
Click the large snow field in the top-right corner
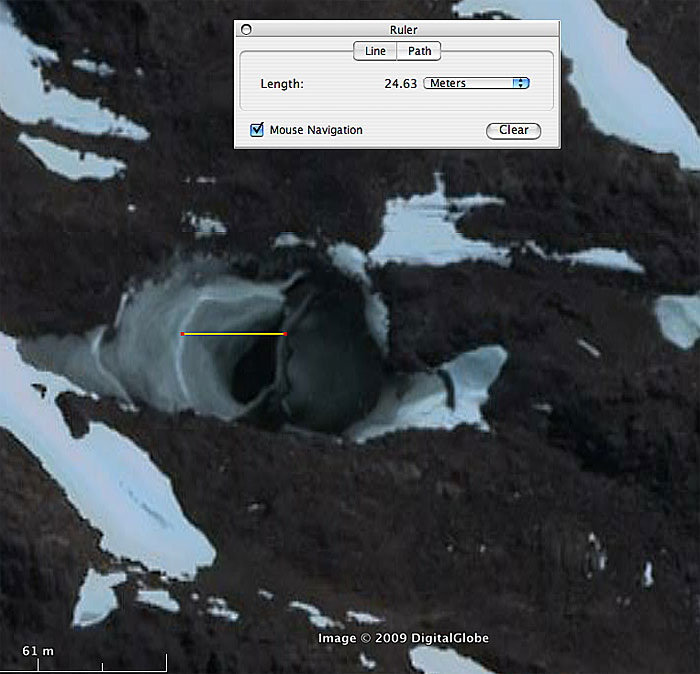coord(610,70)
